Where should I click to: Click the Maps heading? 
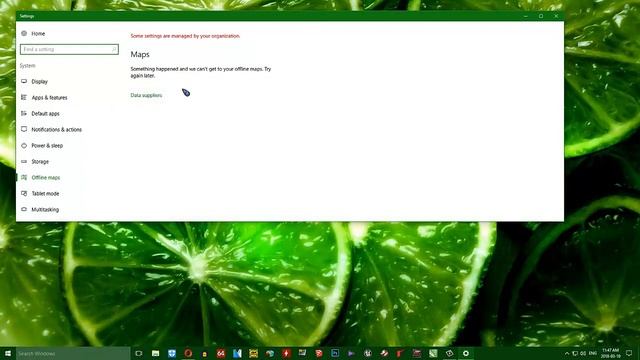pos(140,54)
